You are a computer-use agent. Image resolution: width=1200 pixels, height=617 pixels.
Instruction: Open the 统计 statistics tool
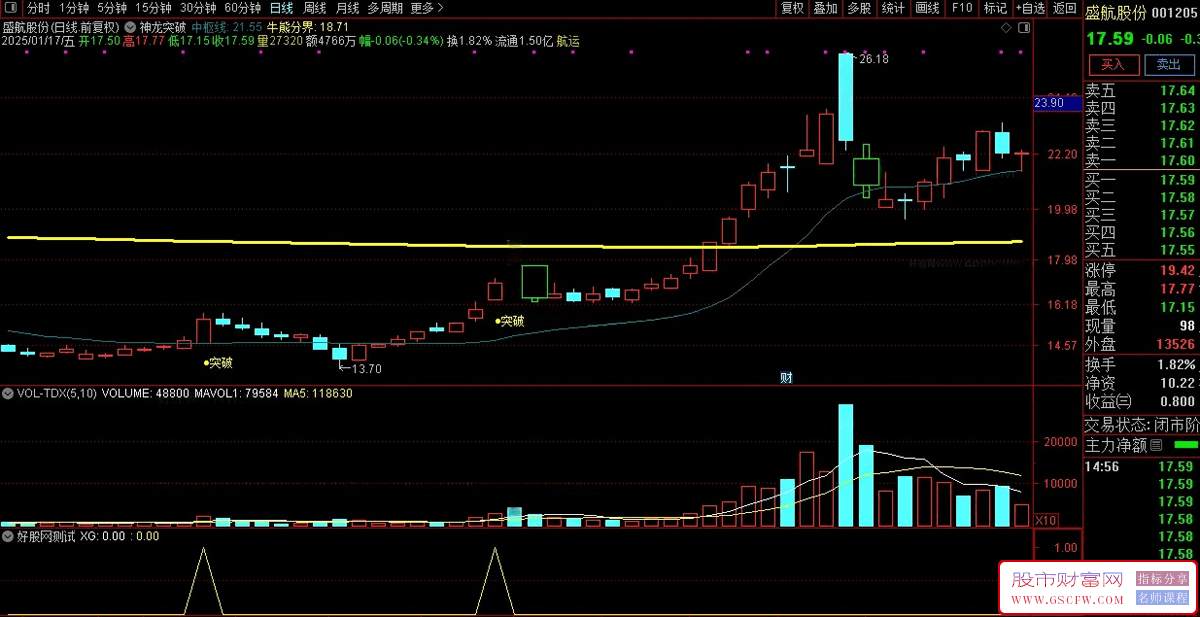(x=893, y=8)
